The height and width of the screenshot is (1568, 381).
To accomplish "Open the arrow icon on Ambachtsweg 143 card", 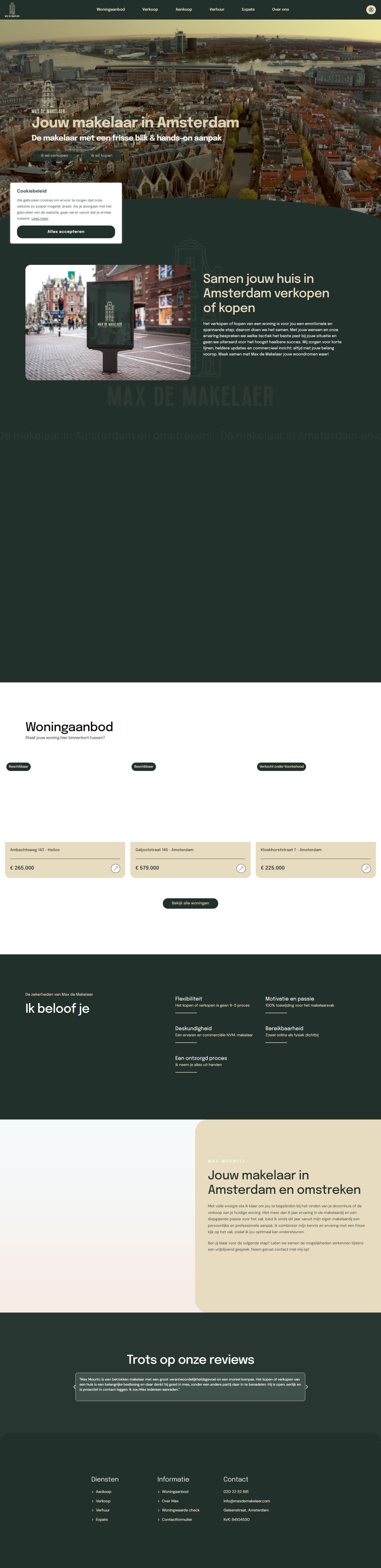I will (x=116, y=869).
